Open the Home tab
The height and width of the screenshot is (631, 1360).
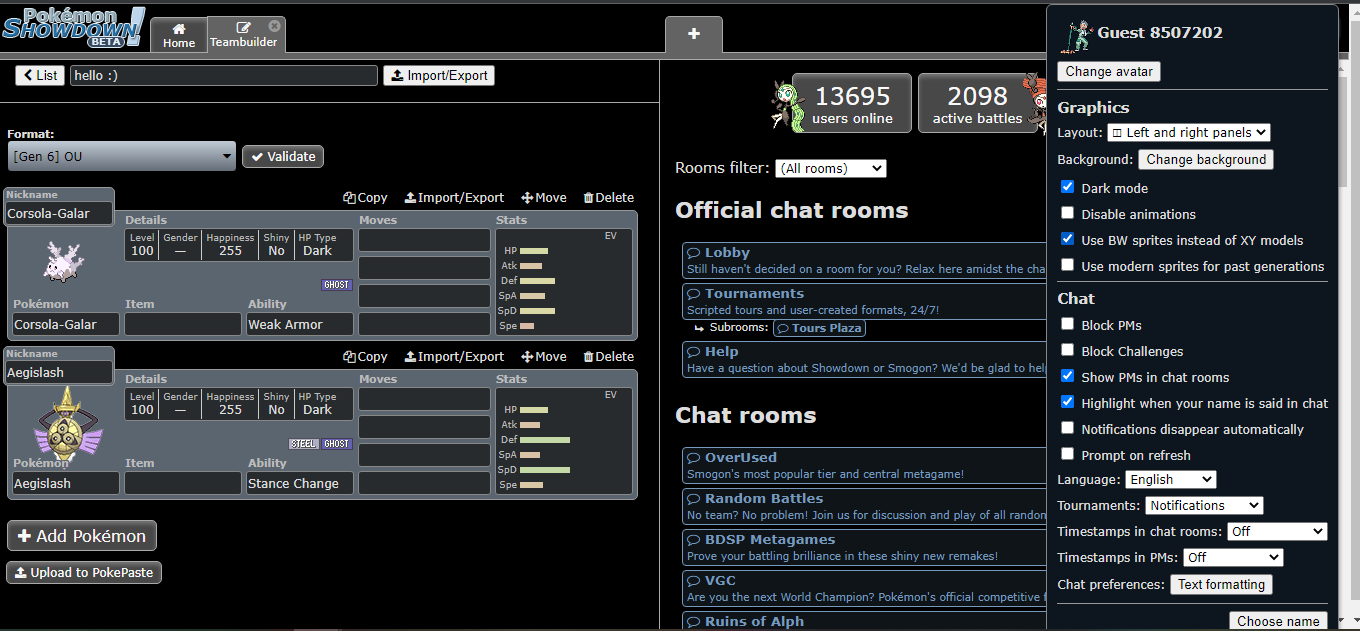pos(179,35)
